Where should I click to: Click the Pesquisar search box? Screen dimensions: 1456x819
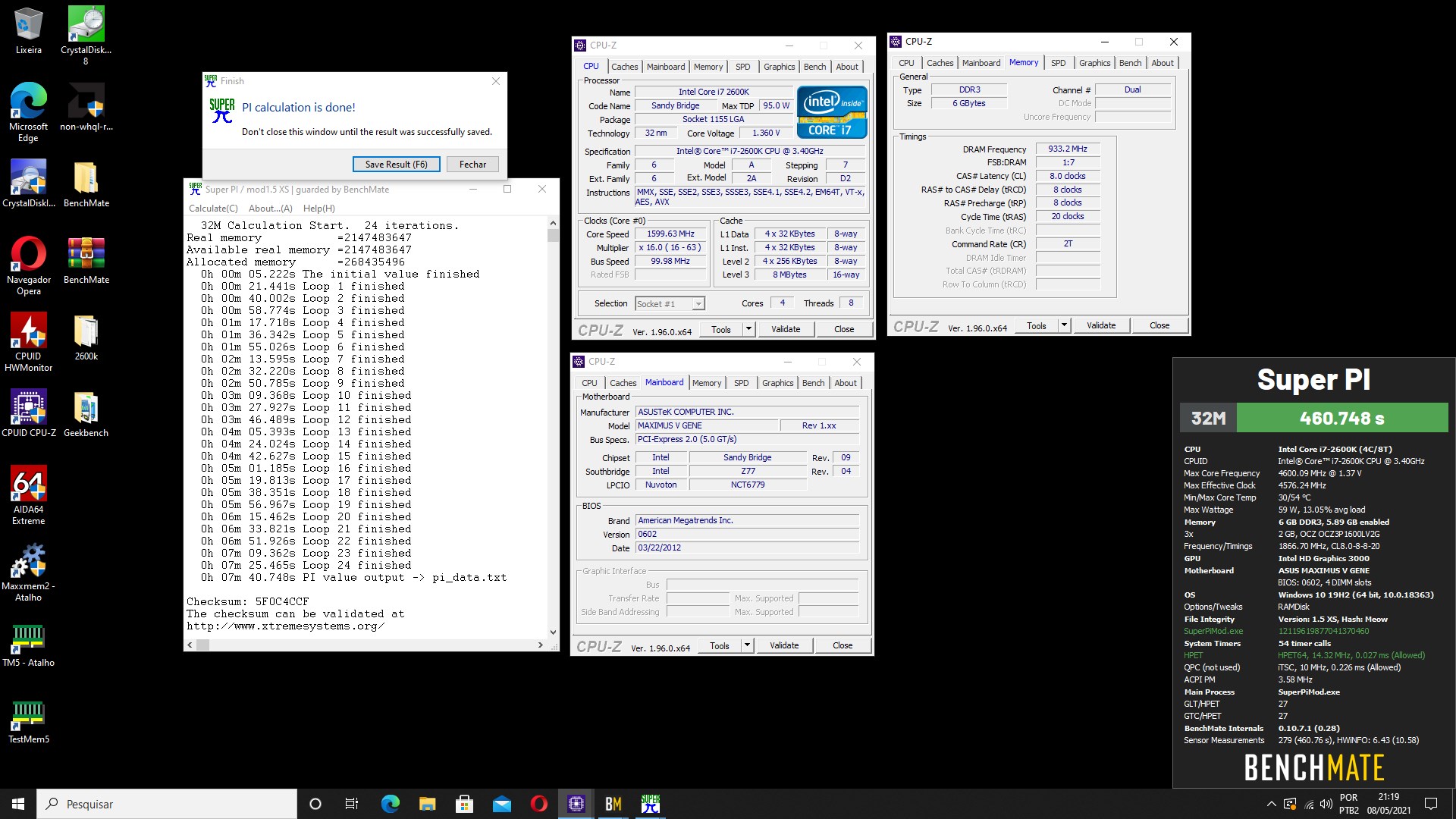pos(167,804)
